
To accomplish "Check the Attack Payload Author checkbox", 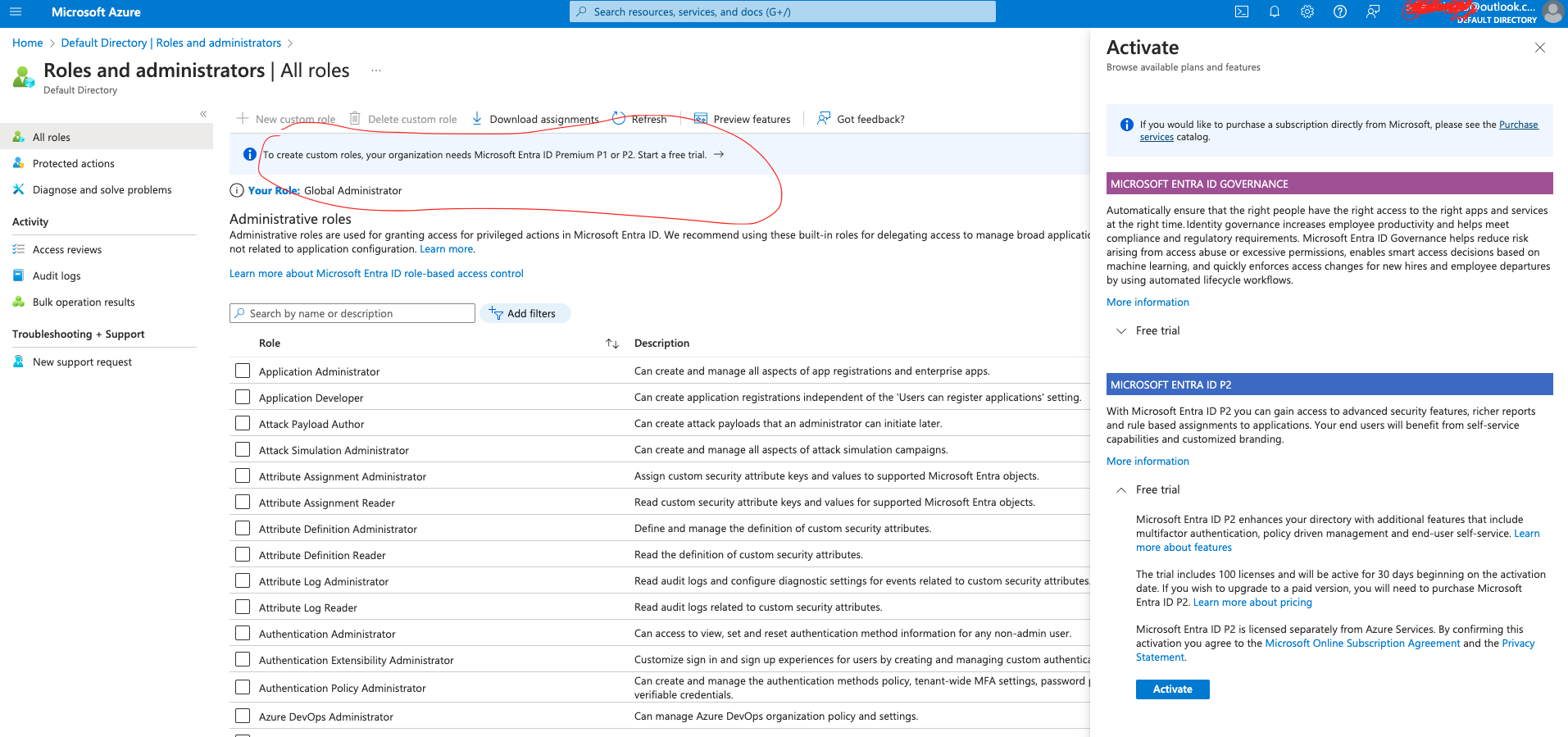I will pyautogui.click(x=243, y=423).
